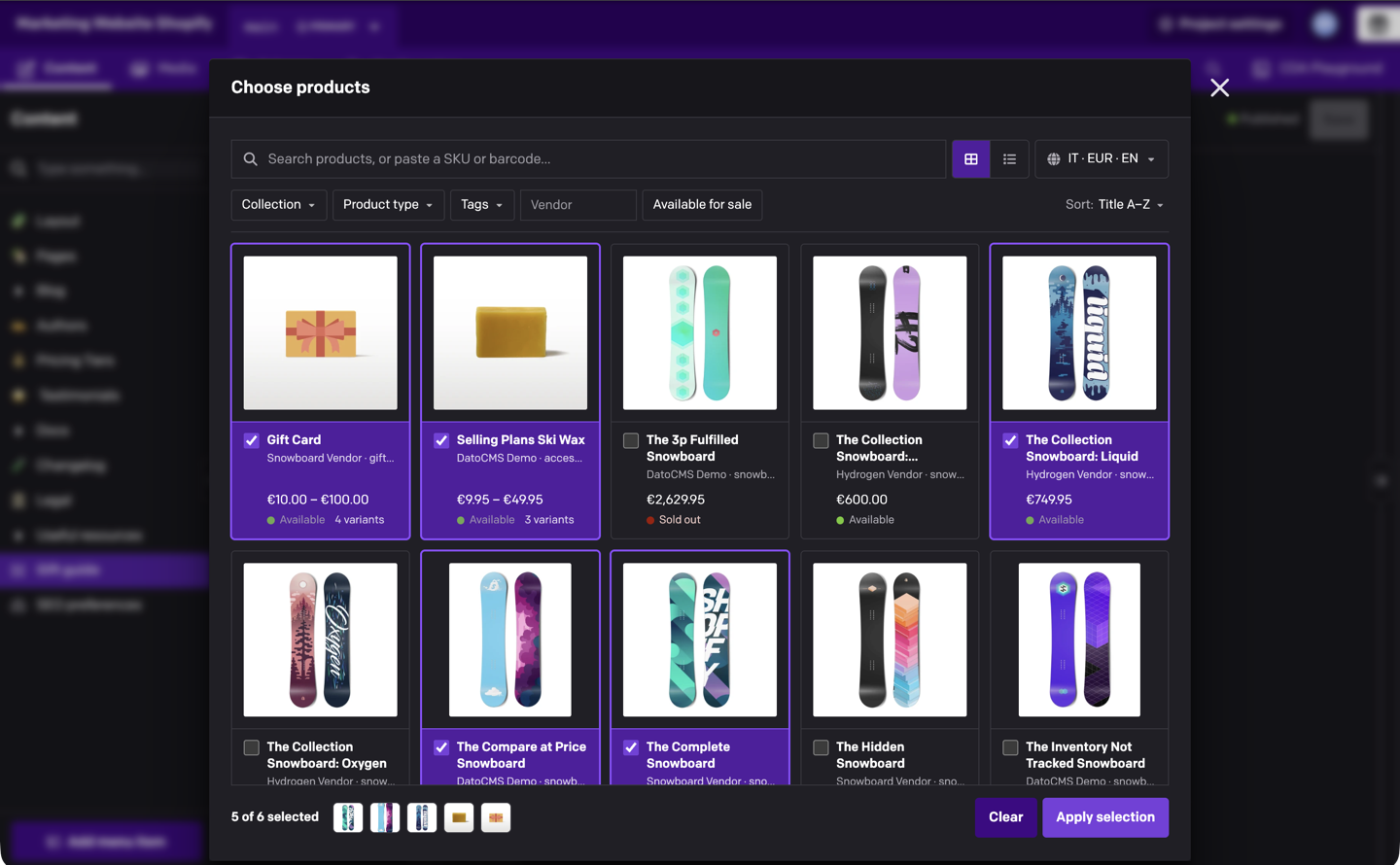Uncheck the Gift Card checkbox
This screenshot has height=865, width=1400.
(252, 440)
